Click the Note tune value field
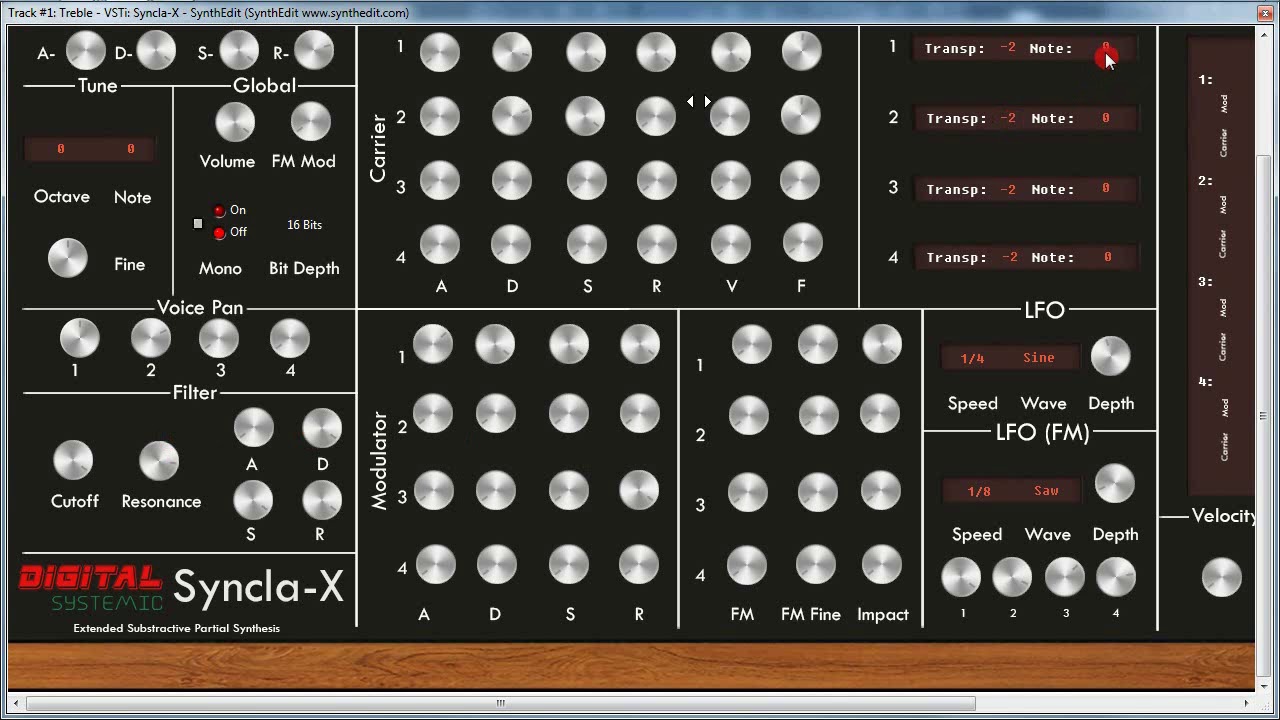1280x720 pixels. point(130,149)
